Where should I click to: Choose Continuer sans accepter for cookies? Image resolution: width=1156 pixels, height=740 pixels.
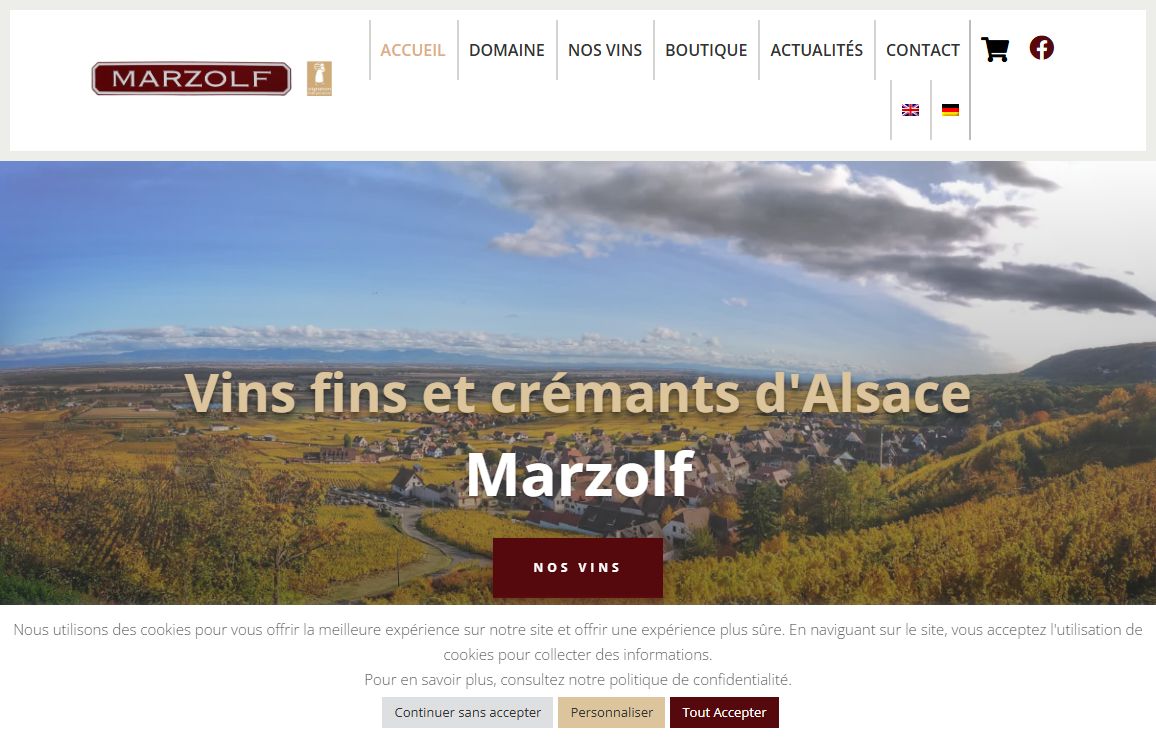point(467,713)
